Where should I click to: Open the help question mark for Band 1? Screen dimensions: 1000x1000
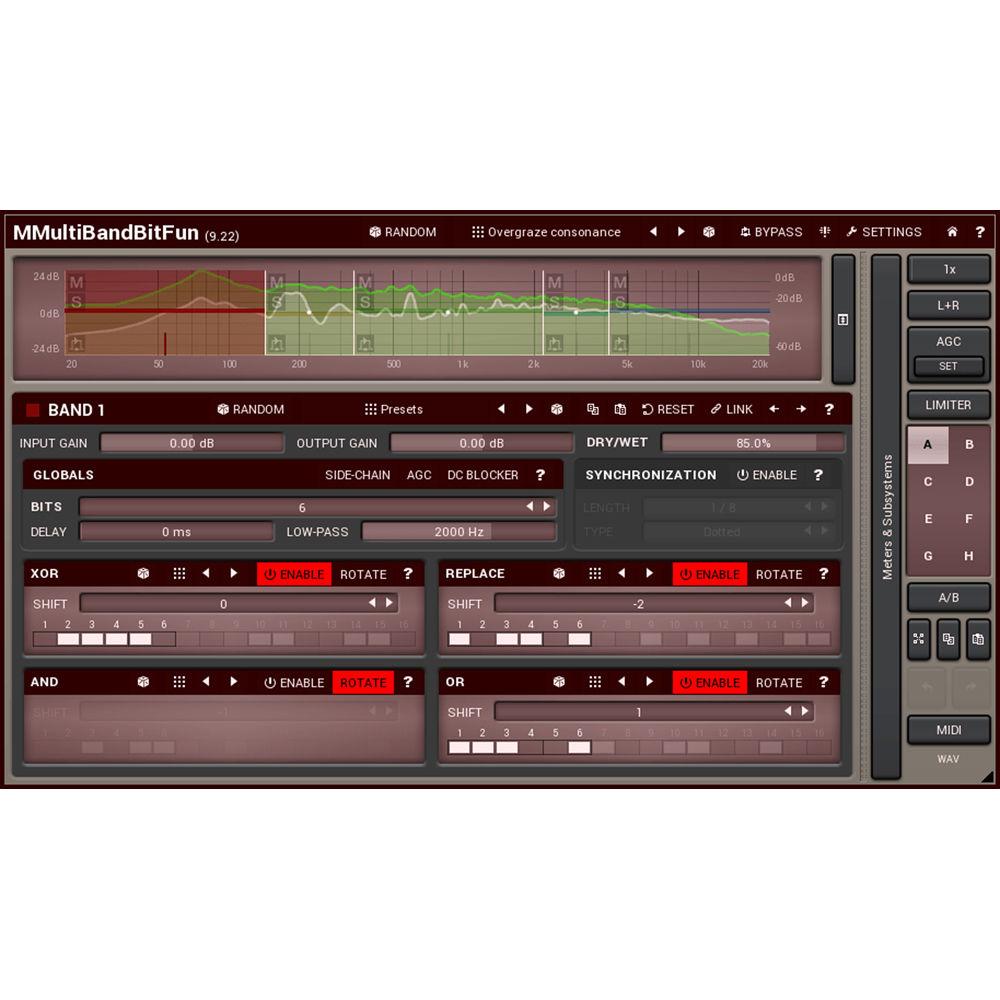[828, 409]
